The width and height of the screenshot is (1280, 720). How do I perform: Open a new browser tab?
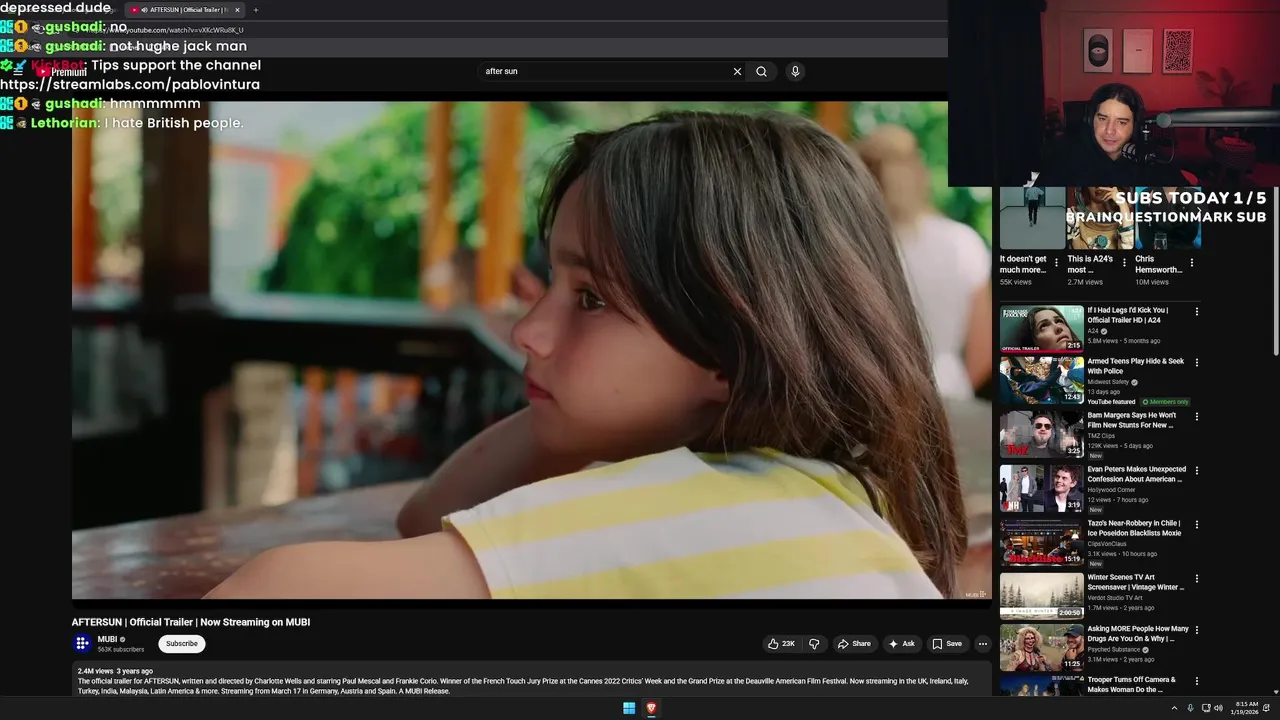(255, 10)
